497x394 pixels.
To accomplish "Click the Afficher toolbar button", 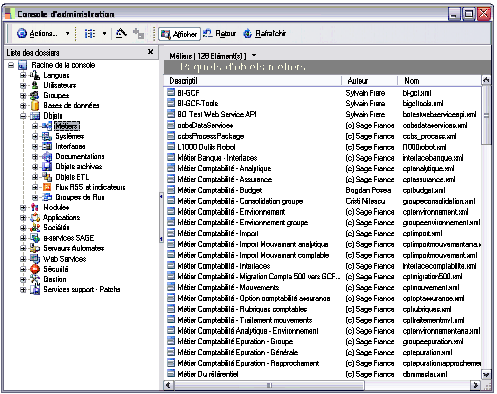I will [179, 34].
